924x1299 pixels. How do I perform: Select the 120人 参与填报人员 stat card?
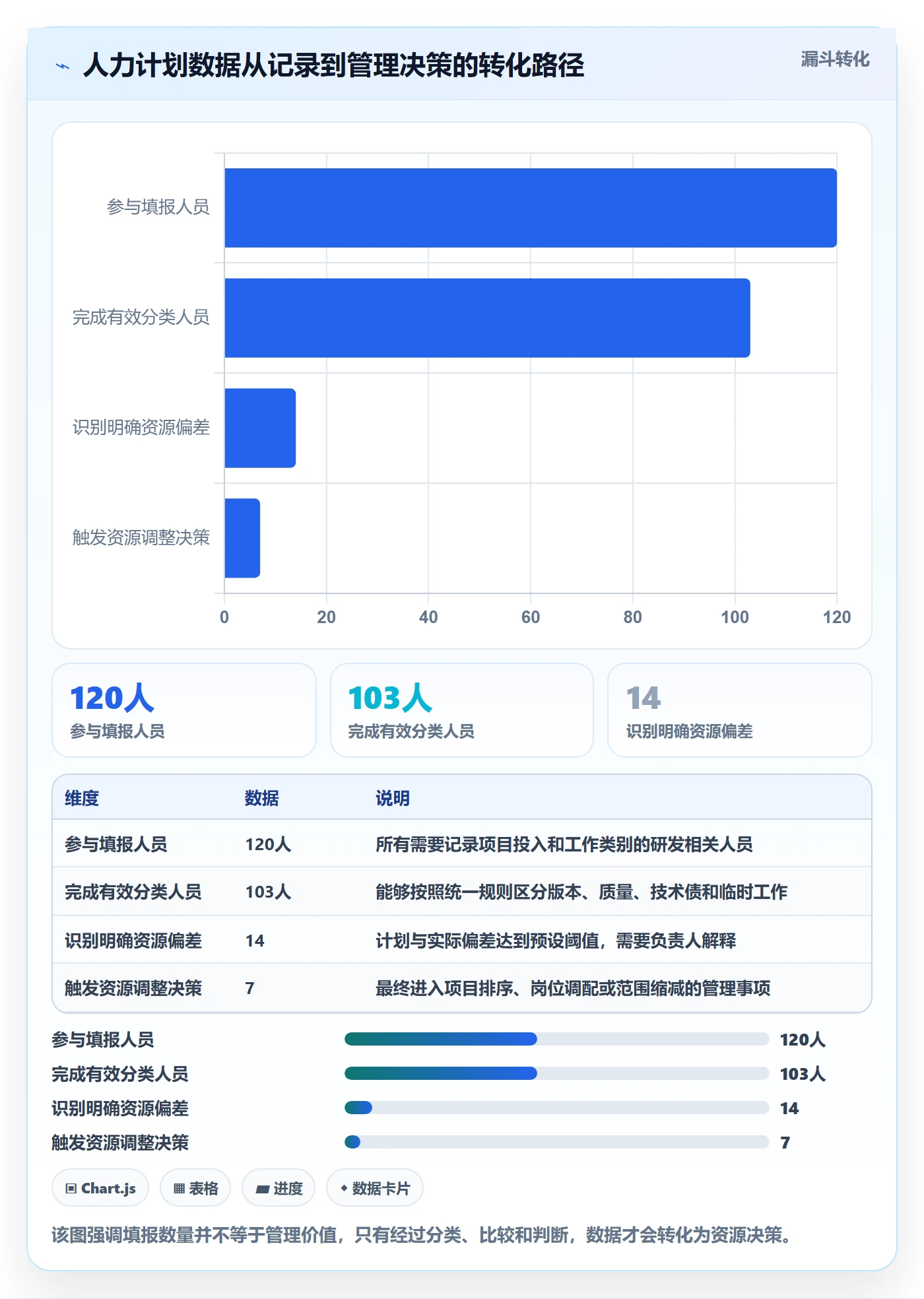coord(184,710)
